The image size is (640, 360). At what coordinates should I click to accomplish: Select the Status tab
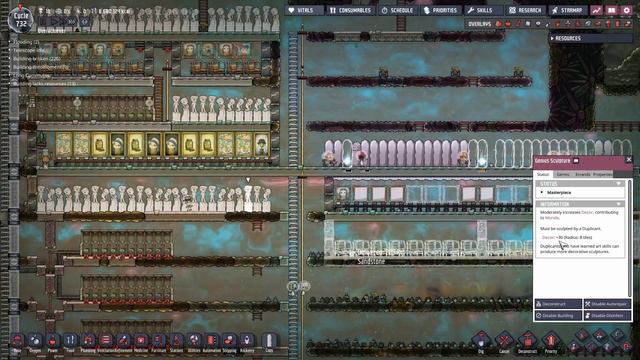click(543, 174)
